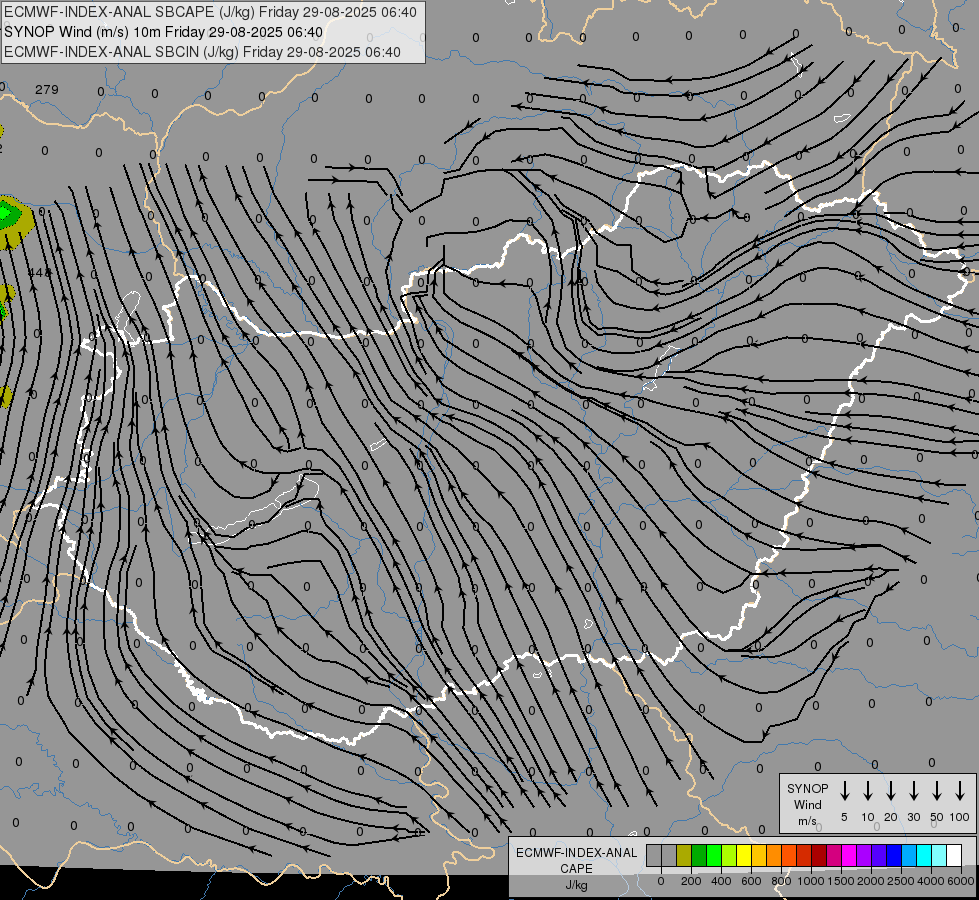Choose the pale cyan swatch right of 4000

point(938,855)
